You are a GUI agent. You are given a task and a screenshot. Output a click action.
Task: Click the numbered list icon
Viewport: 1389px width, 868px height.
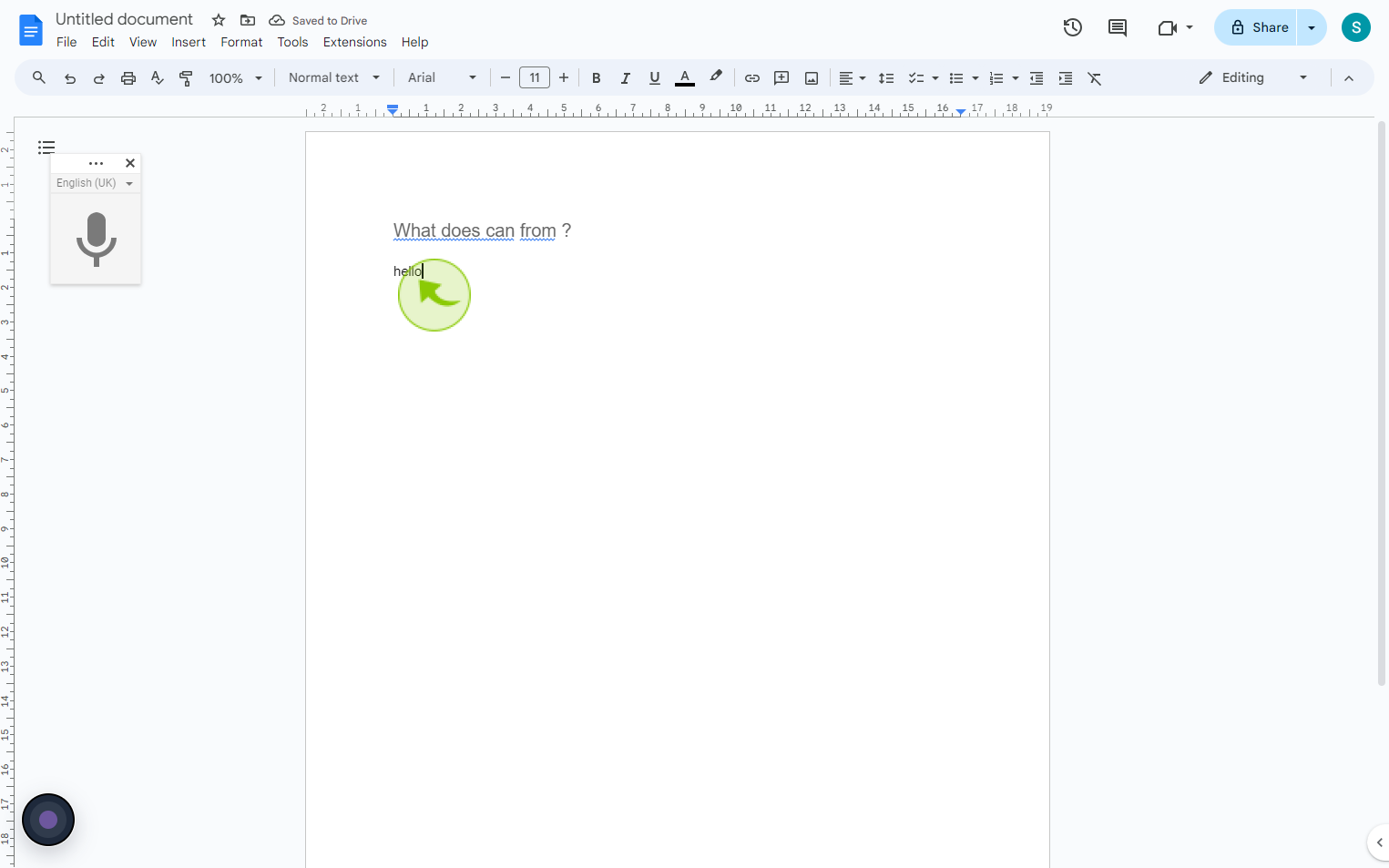996,78
